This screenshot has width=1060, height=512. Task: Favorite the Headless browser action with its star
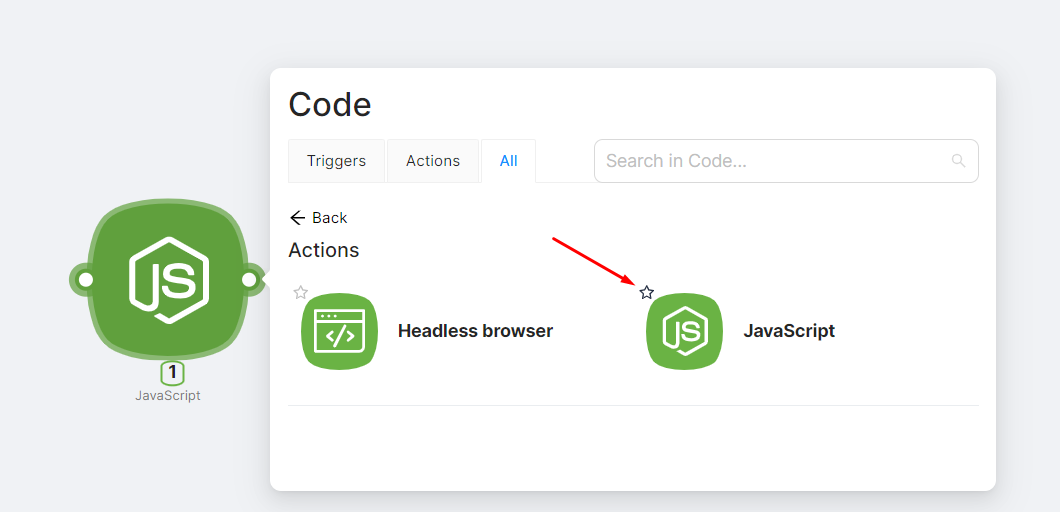click(x=301, y=293)
